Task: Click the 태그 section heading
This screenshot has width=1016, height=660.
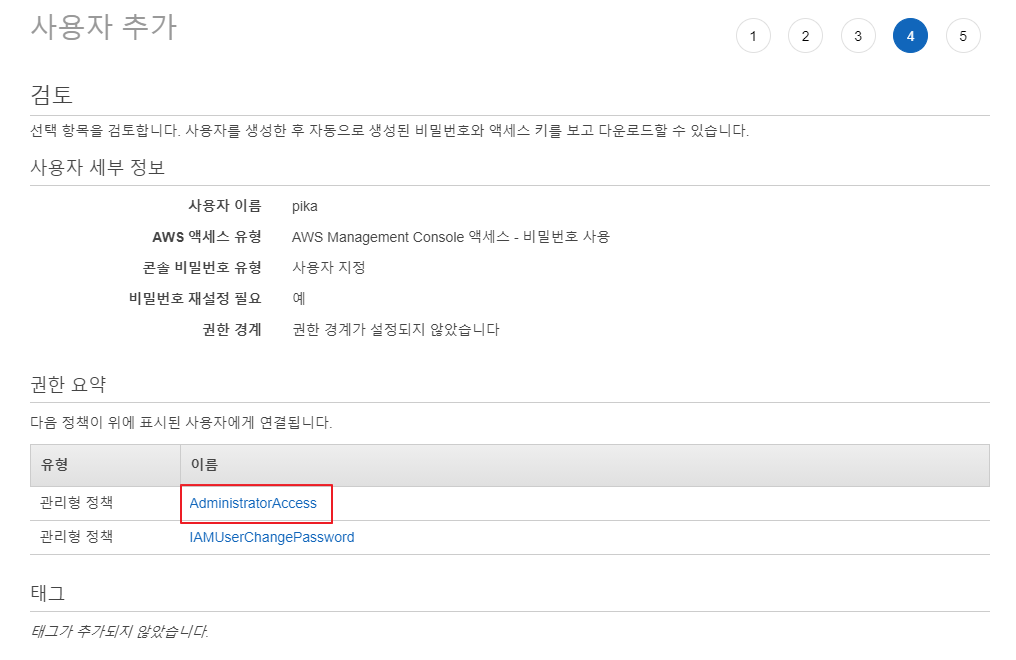Action: coord(48,592)
